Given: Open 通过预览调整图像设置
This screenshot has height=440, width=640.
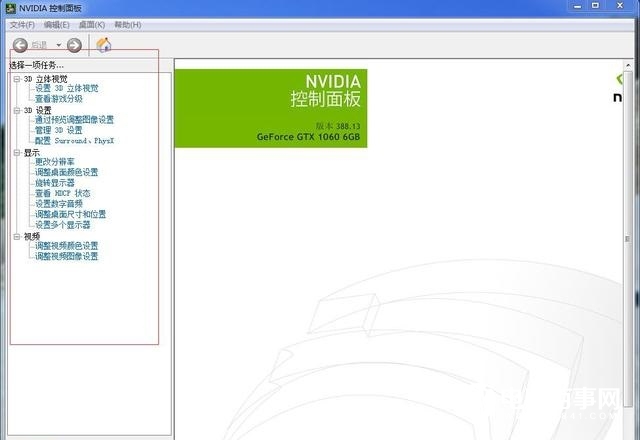Looking at the screenshot, I should [74, 120].
